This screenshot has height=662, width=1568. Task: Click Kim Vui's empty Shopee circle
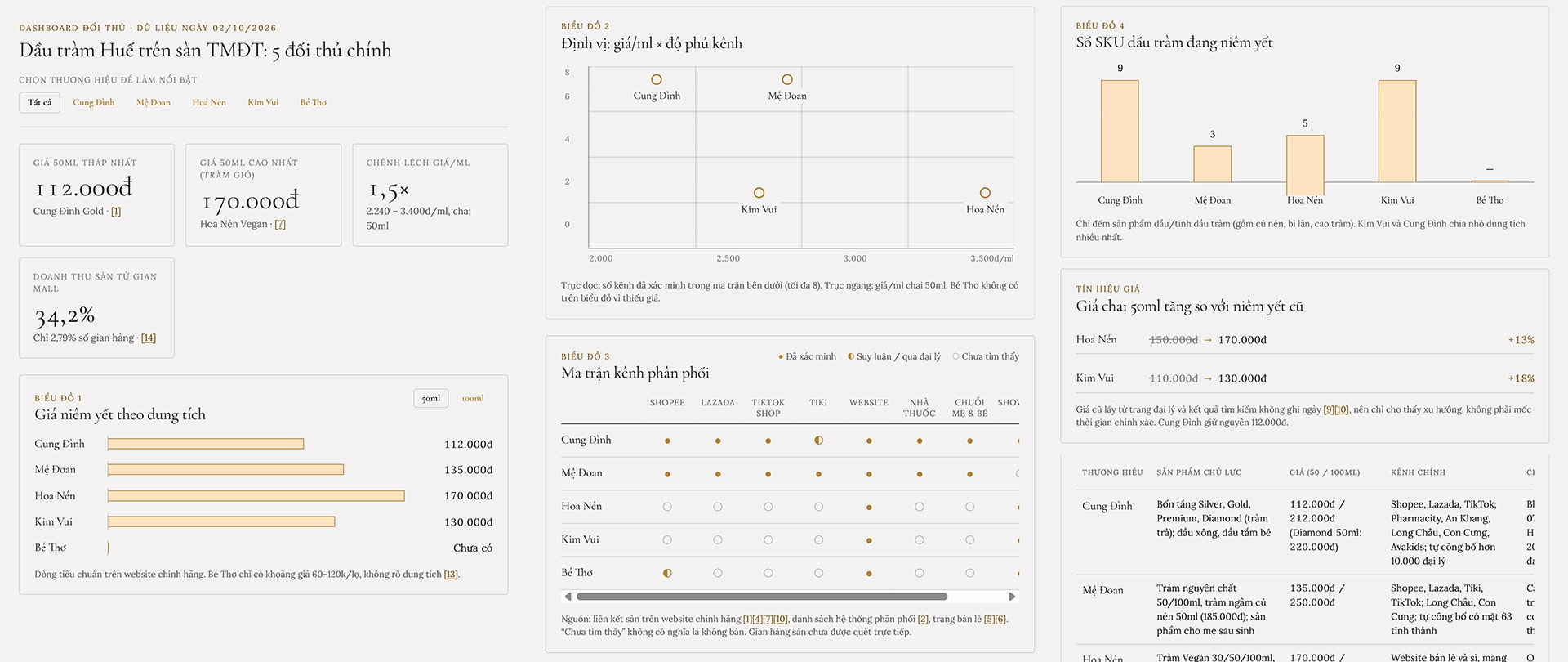pyautogui.click(x=667, y=540)
